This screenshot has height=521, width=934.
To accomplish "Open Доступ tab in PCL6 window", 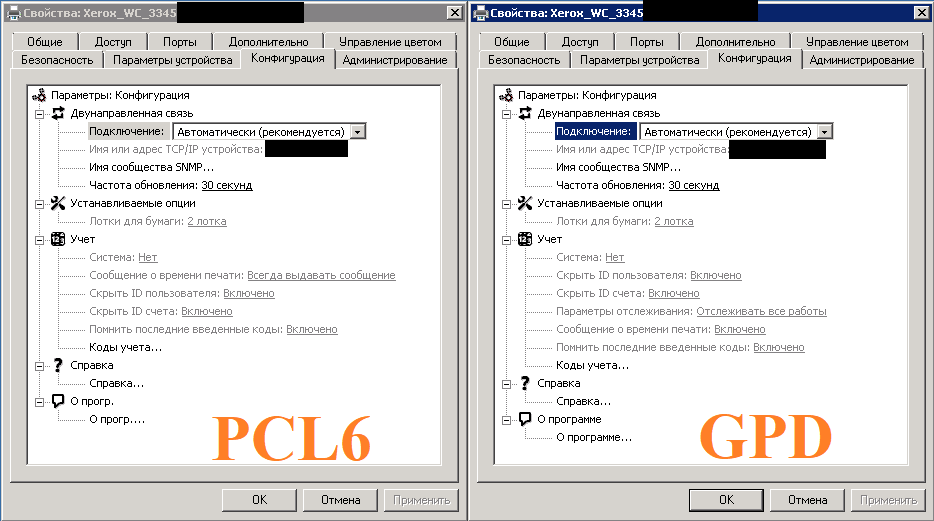I will pos(113,42).
